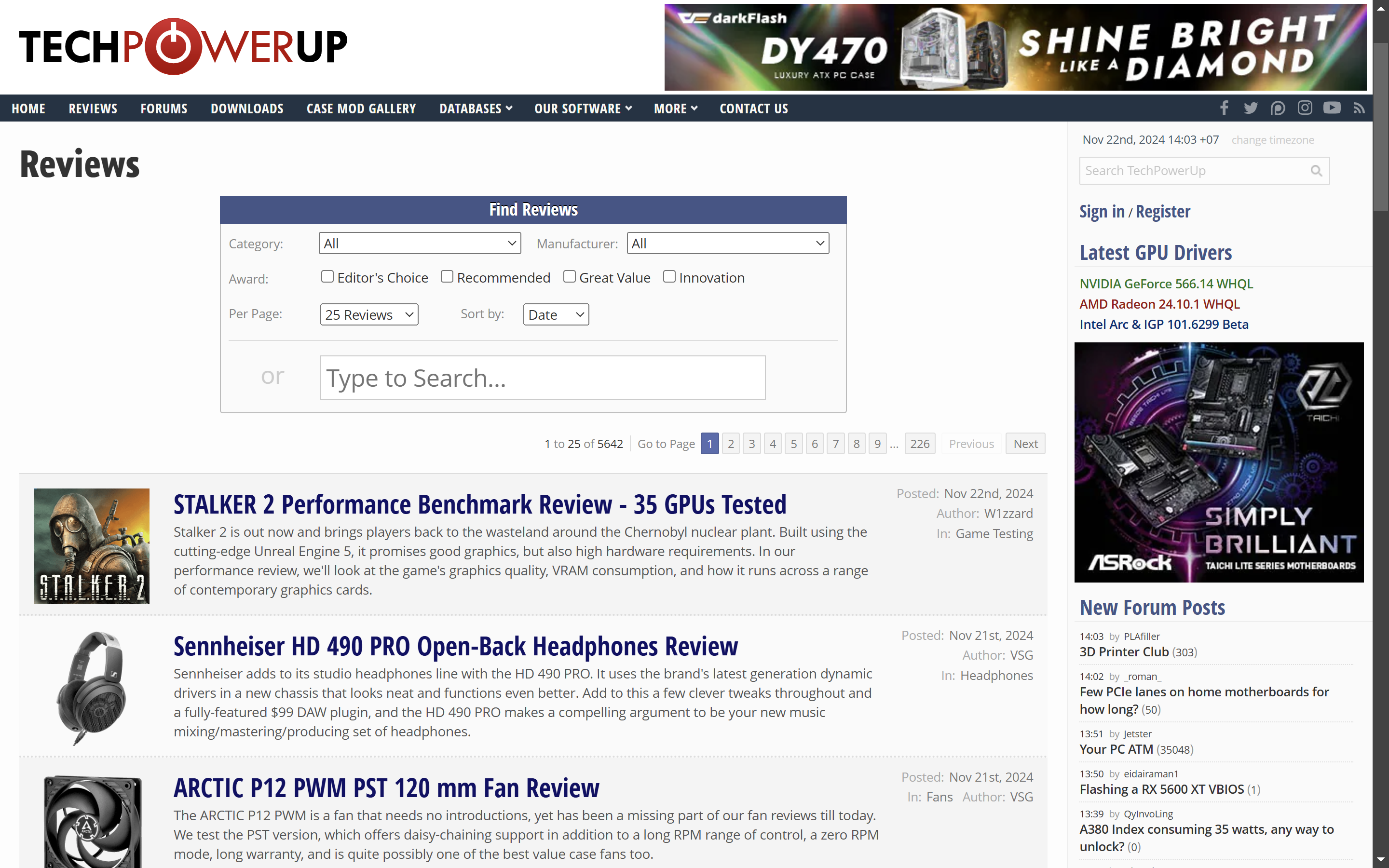Tick the Editor's Choice checkbox
Image resolution: width=1389 pixels, height=868 pixels.
point(327,277)
